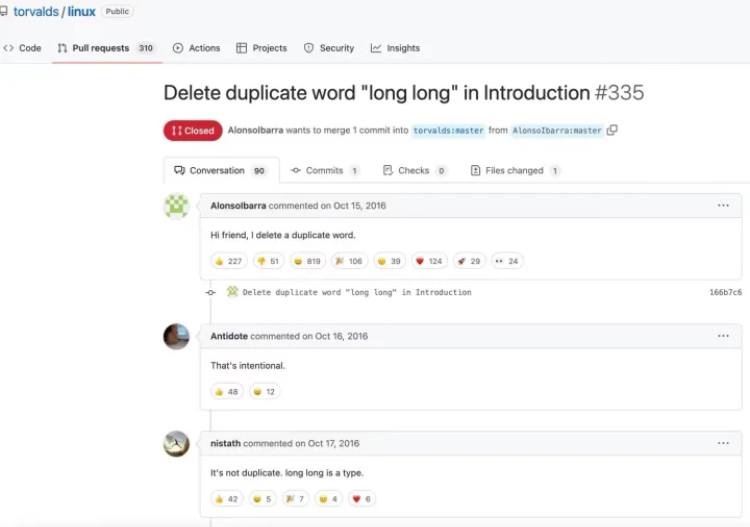Image resolution: width=750 pixels, height=527 pixels.
Task: Open Antidote's profile link
Action: click(x=229, y=336)
